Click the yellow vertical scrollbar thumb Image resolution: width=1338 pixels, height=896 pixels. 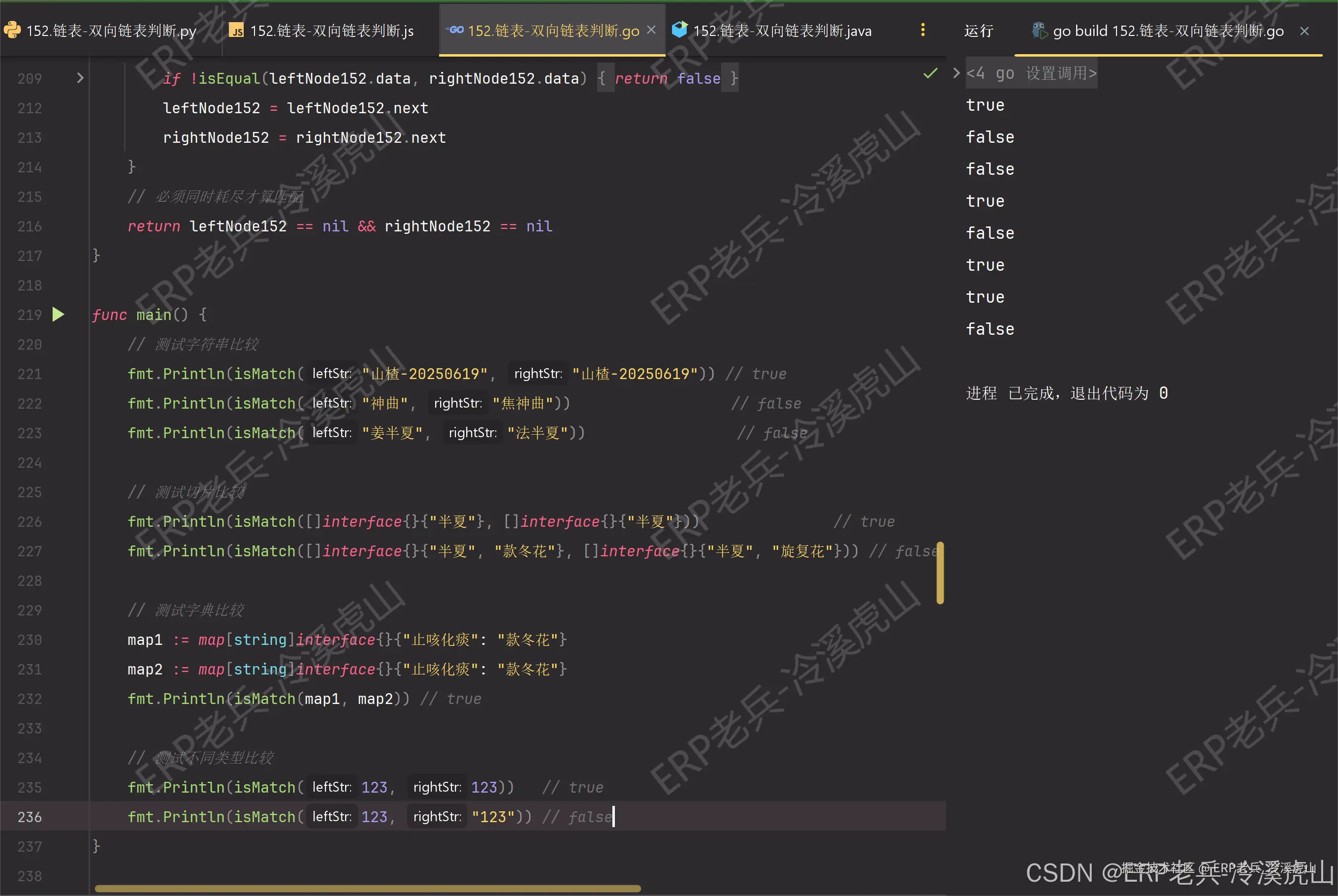click(x=940, y=573)
